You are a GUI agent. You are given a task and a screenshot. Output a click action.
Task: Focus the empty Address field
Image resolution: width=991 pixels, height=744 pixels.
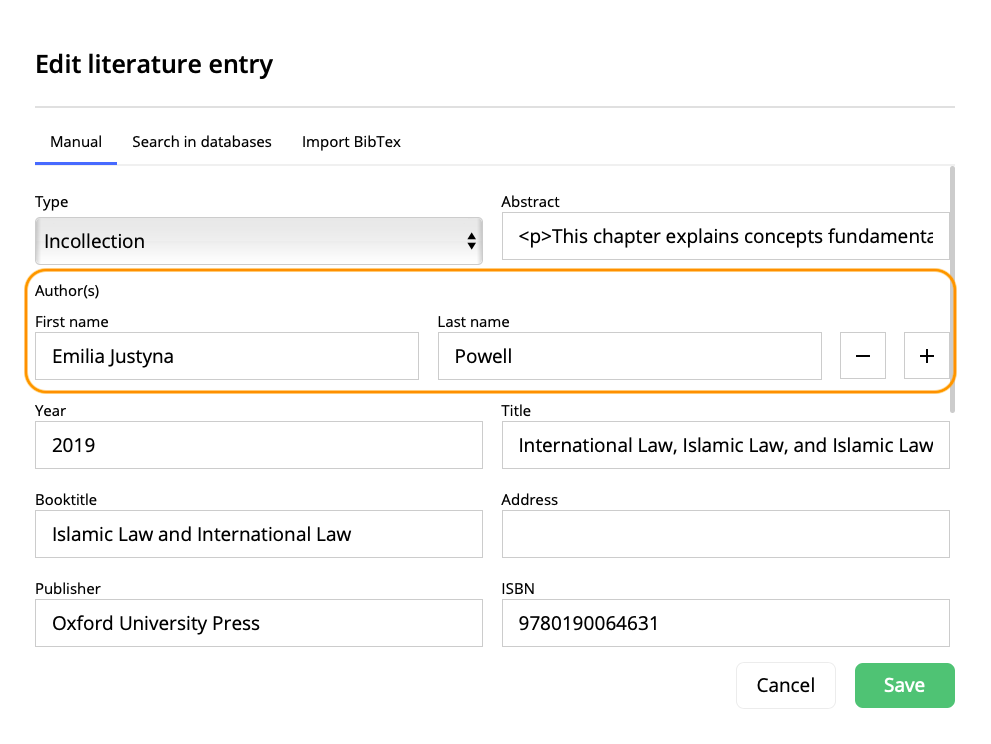726,534
